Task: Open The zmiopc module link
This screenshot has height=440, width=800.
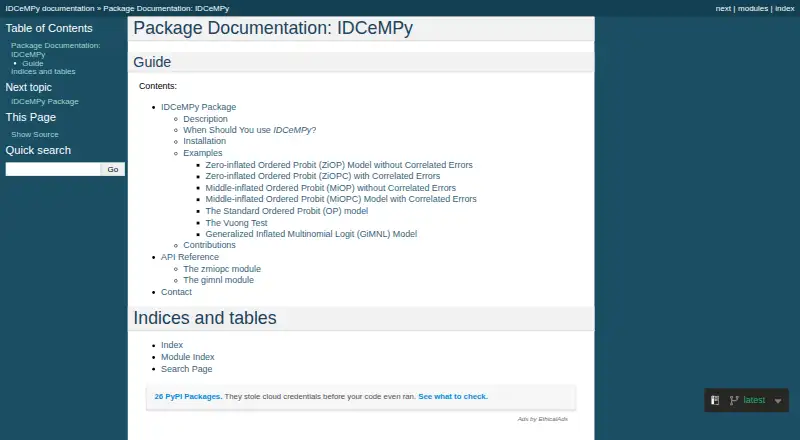Action: (222, 269)
